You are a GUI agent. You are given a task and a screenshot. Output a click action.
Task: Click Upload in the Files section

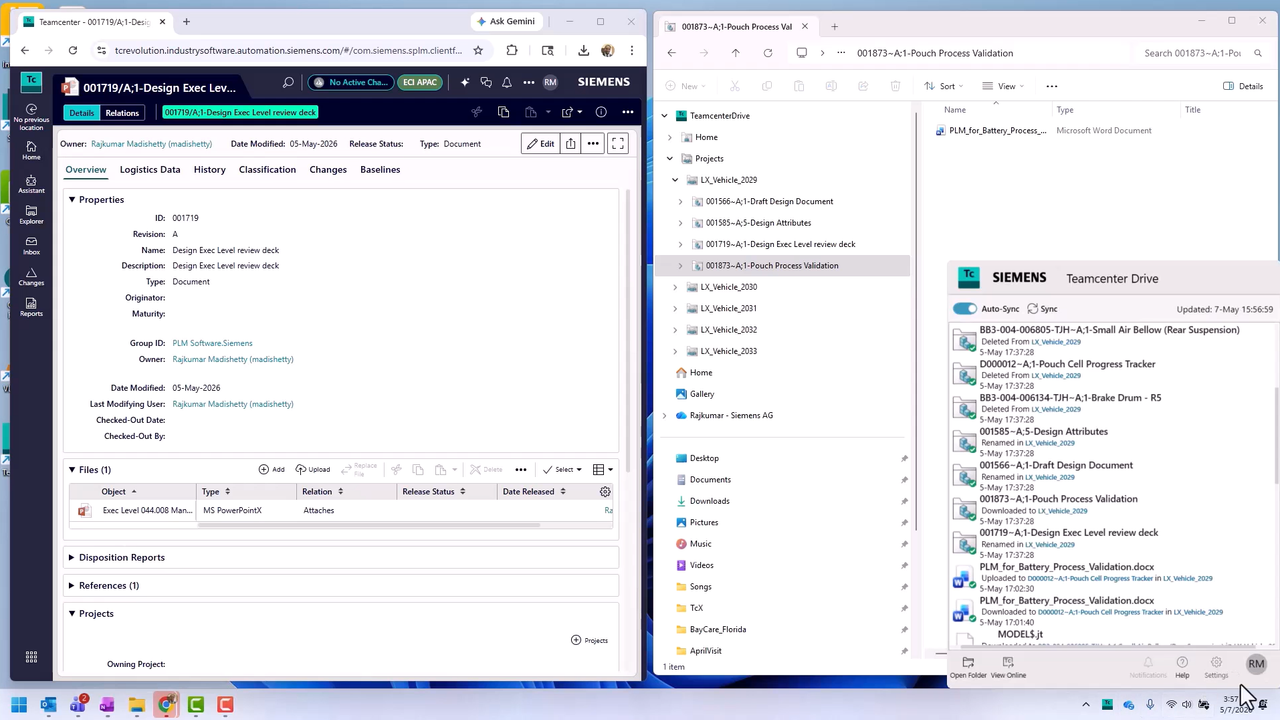pos(313,470)
